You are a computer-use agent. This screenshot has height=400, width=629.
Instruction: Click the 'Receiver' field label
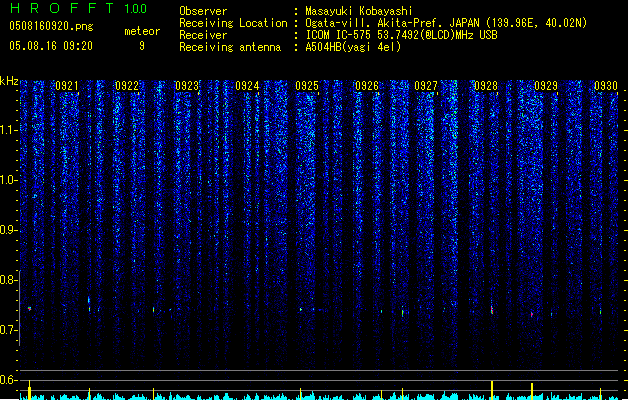click(203, 35)
